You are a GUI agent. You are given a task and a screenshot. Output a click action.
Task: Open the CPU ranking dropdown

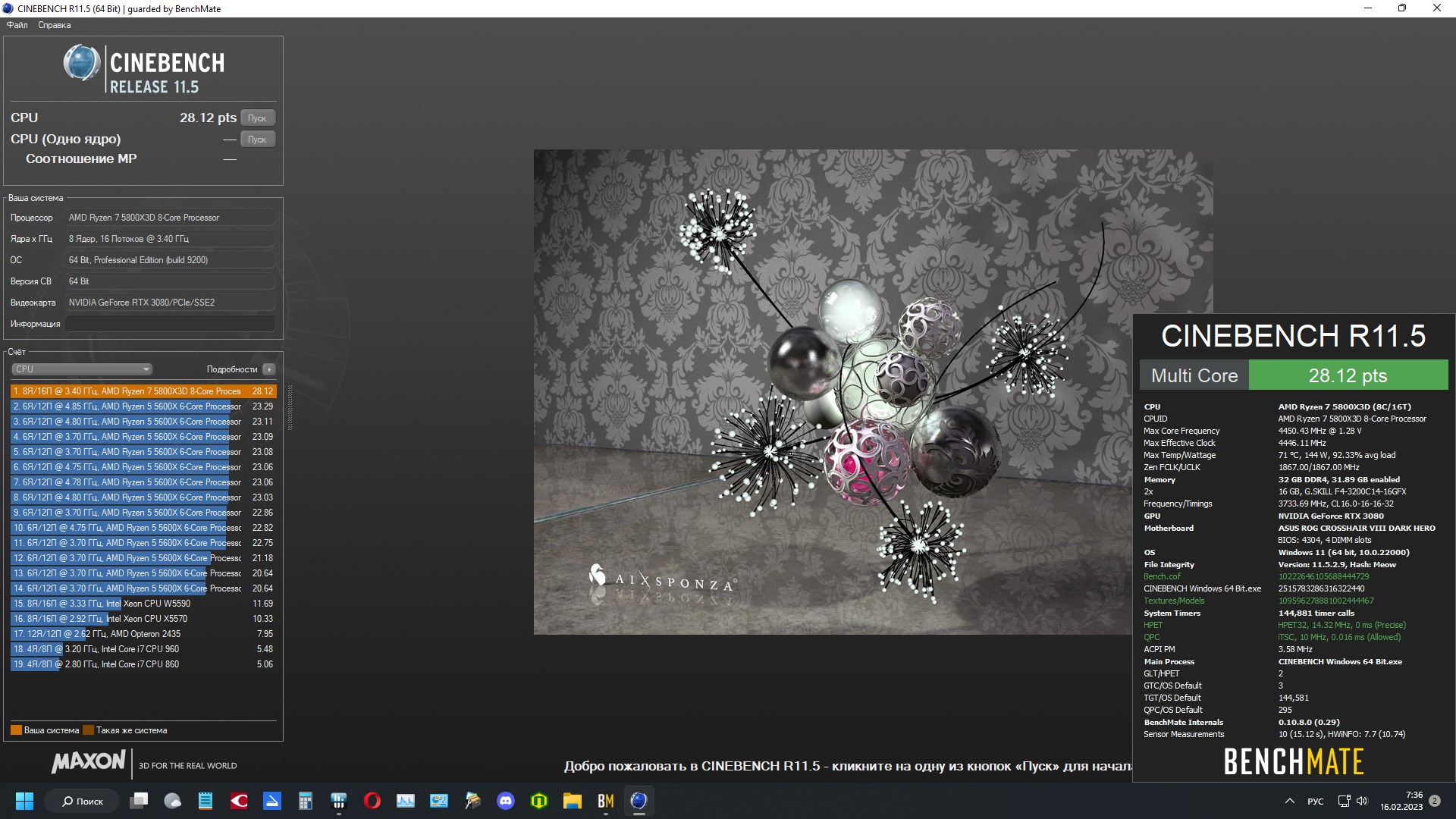click(82, 369)
